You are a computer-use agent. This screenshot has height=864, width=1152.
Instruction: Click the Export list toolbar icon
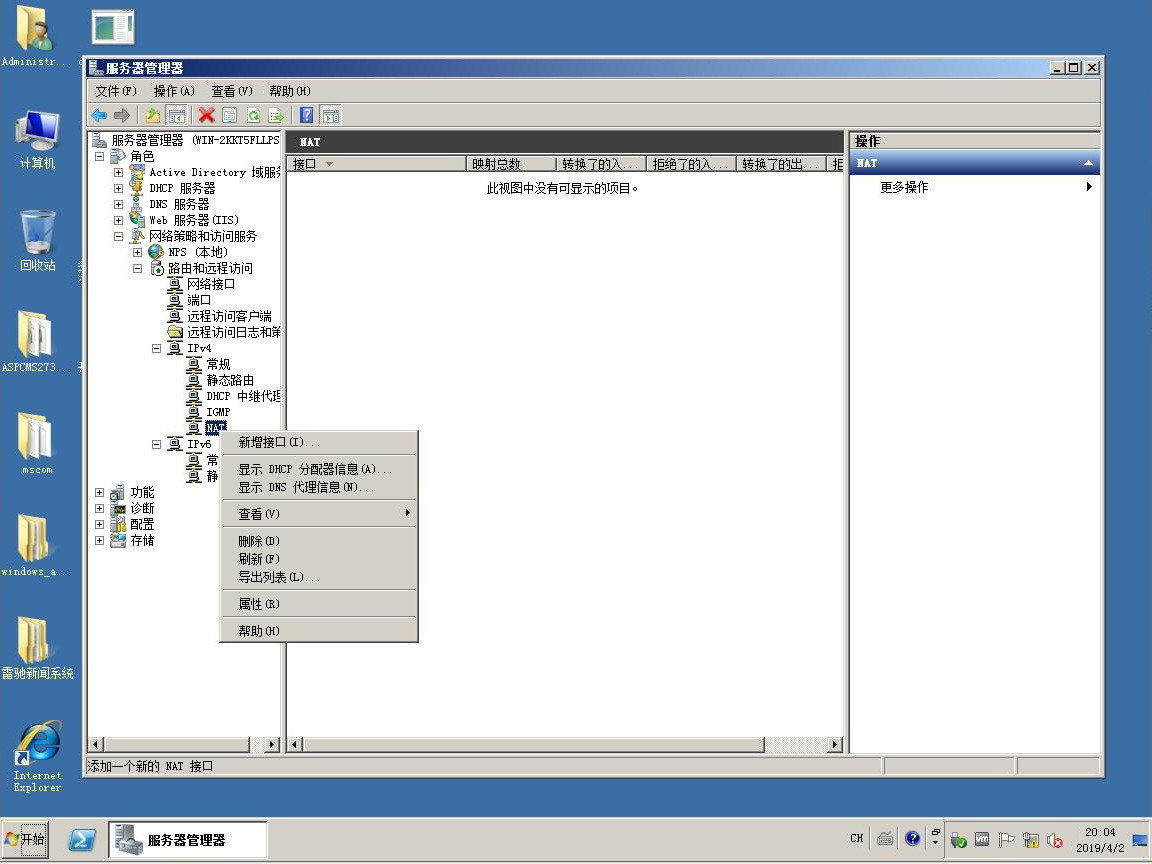[x=276, y=116]
